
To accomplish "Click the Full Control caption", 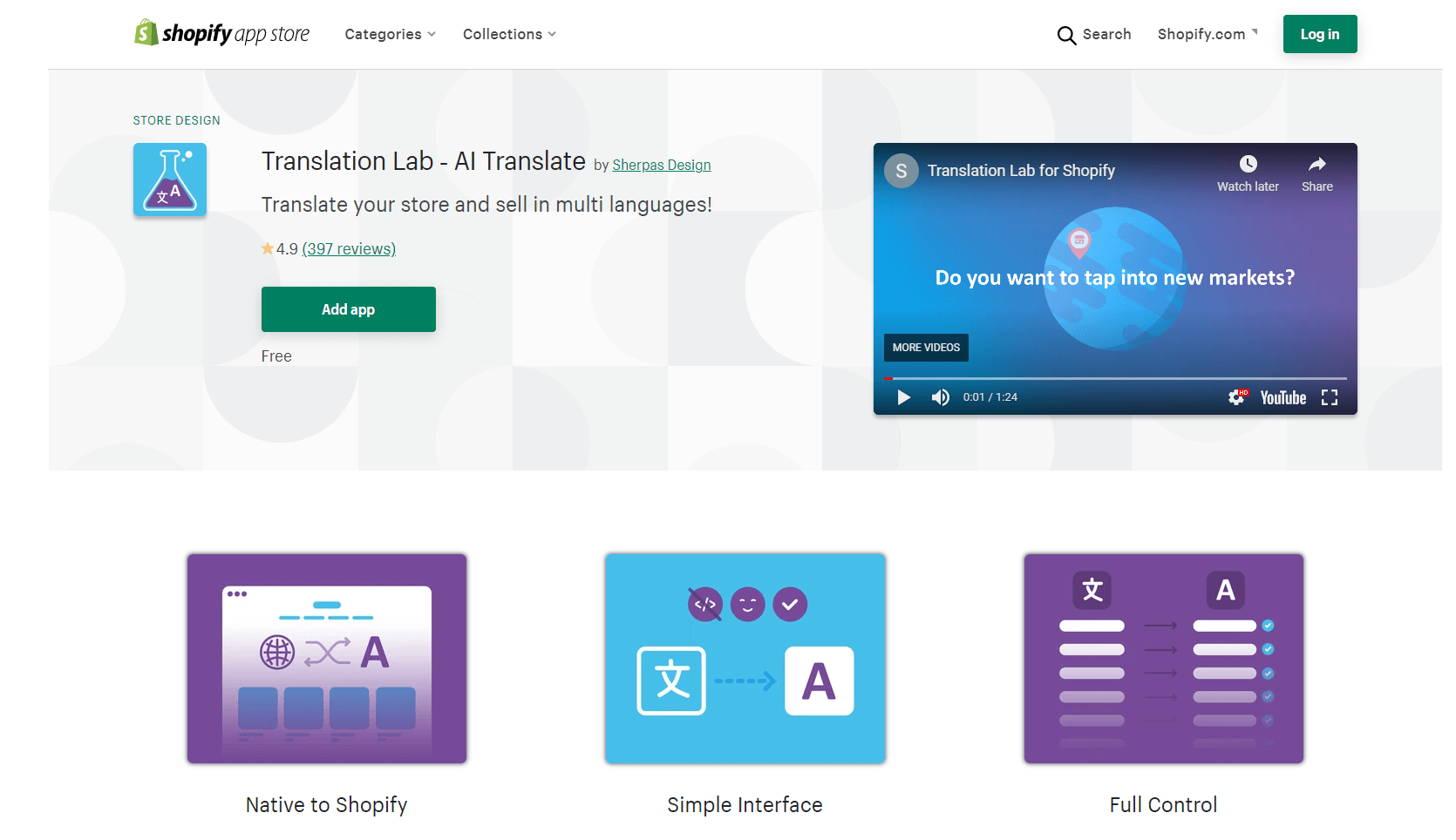I will (x=1164, y=805).
